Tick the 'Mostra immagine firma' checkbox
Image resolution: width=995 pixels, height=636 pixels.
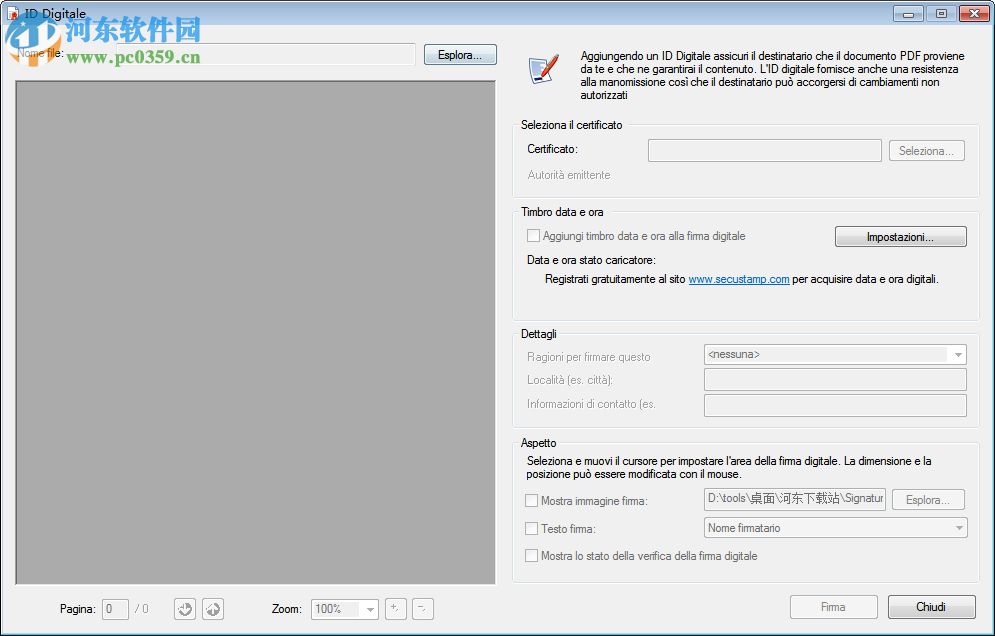[532, 501]
